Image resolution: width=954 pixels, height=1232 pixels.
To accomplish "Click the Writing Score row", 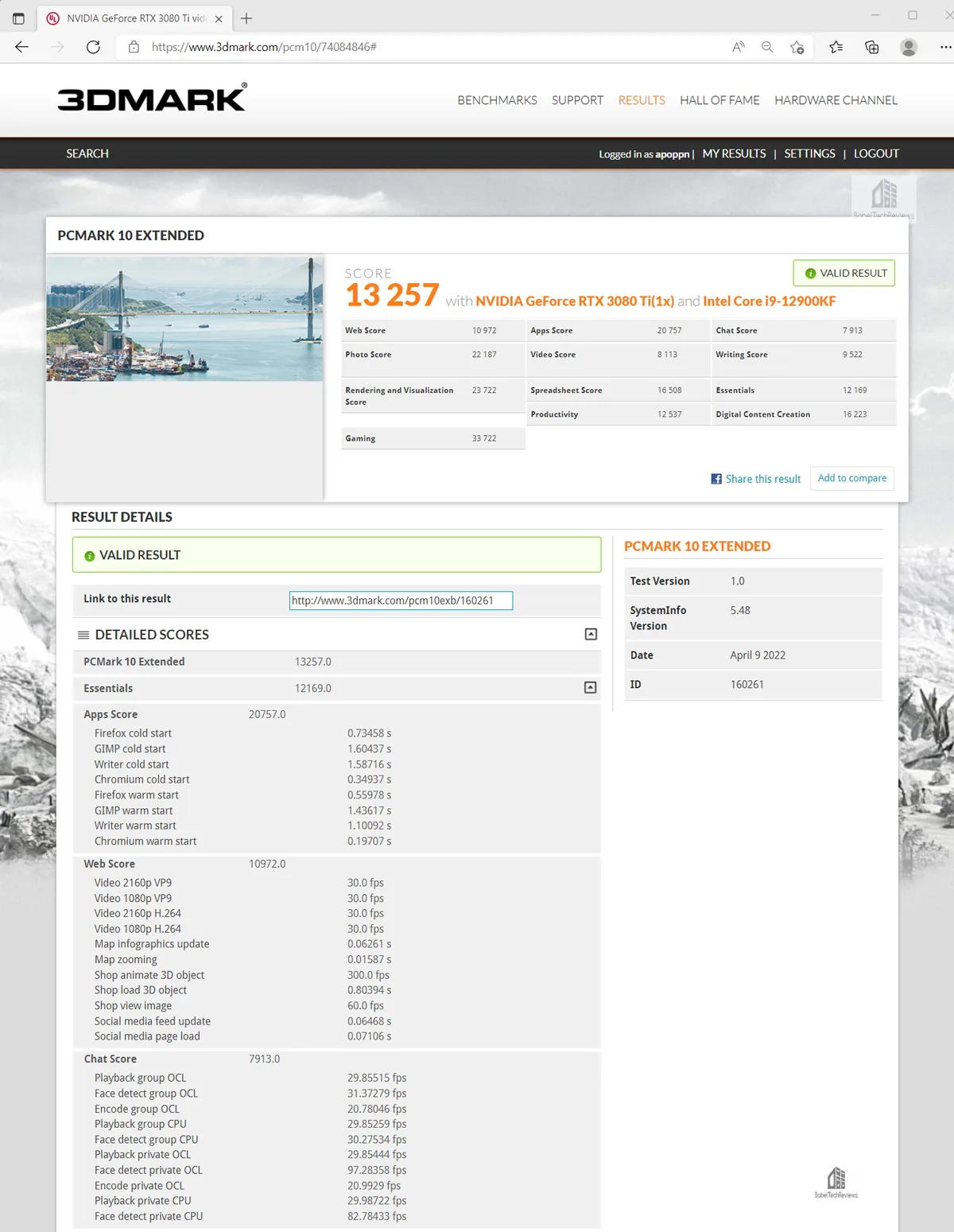I will coord(804,359).
